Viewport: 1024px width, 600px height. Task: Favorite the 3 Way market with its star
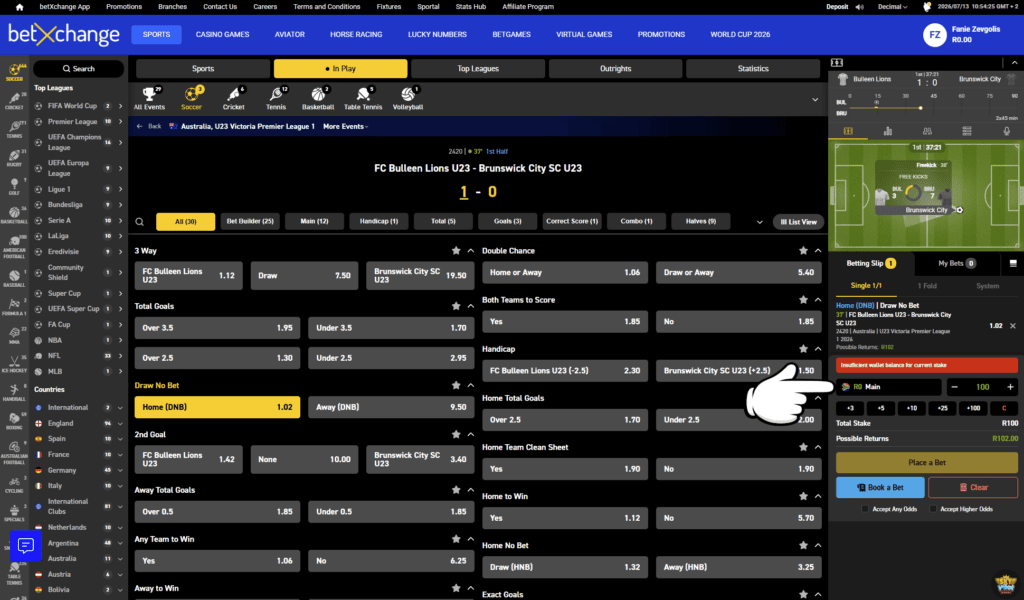coord(456,251)
